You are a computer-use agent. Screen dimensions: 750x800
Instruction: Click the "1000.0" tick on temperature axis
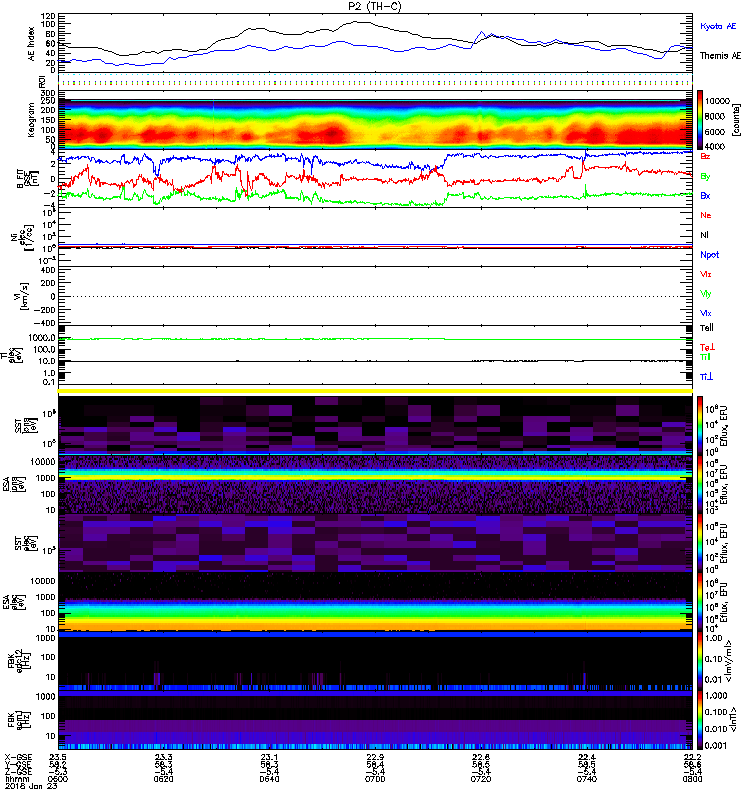42,338
